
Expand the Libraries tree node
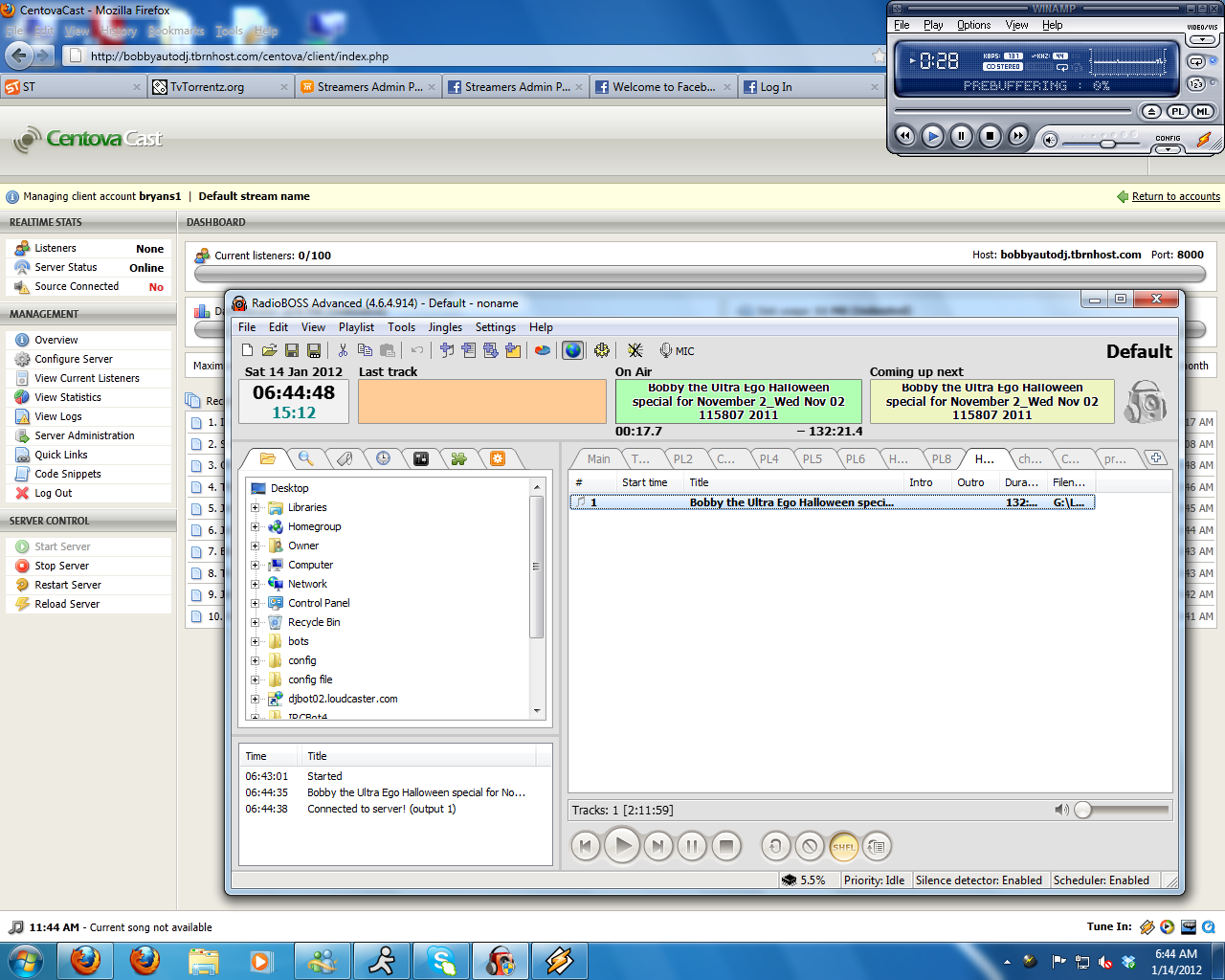tap(256, 507)
